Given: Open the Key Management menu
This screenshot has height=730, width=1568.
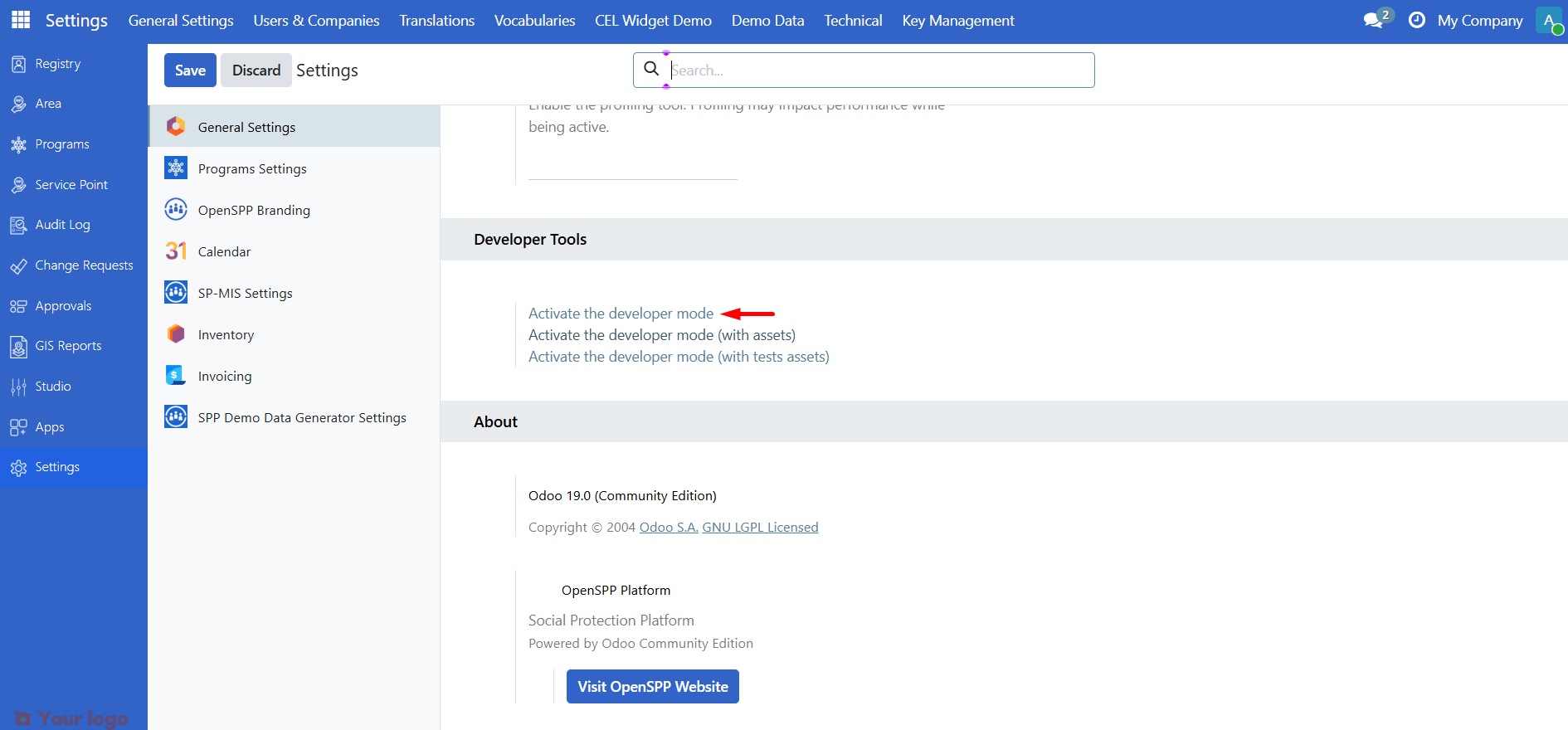Looking at the screenshot, I should [958, 21].
